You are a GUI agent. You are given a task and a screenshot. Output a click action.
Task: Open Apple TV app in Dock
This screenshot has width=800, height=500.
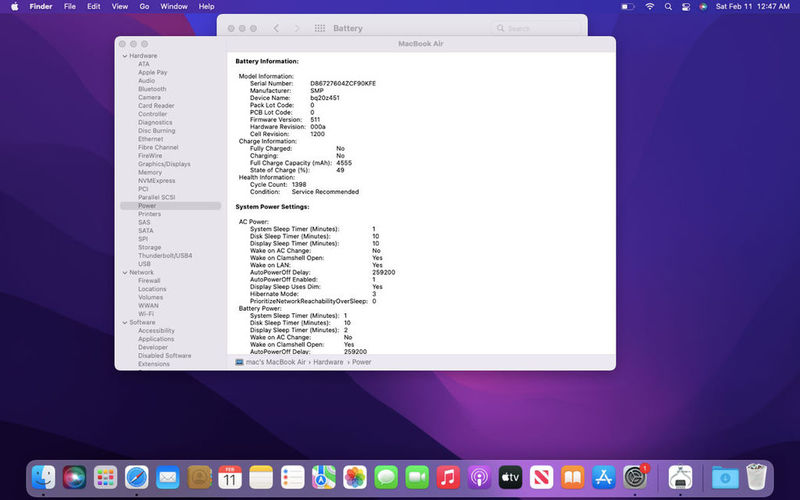pyautogui.click(x=511, y=478)
